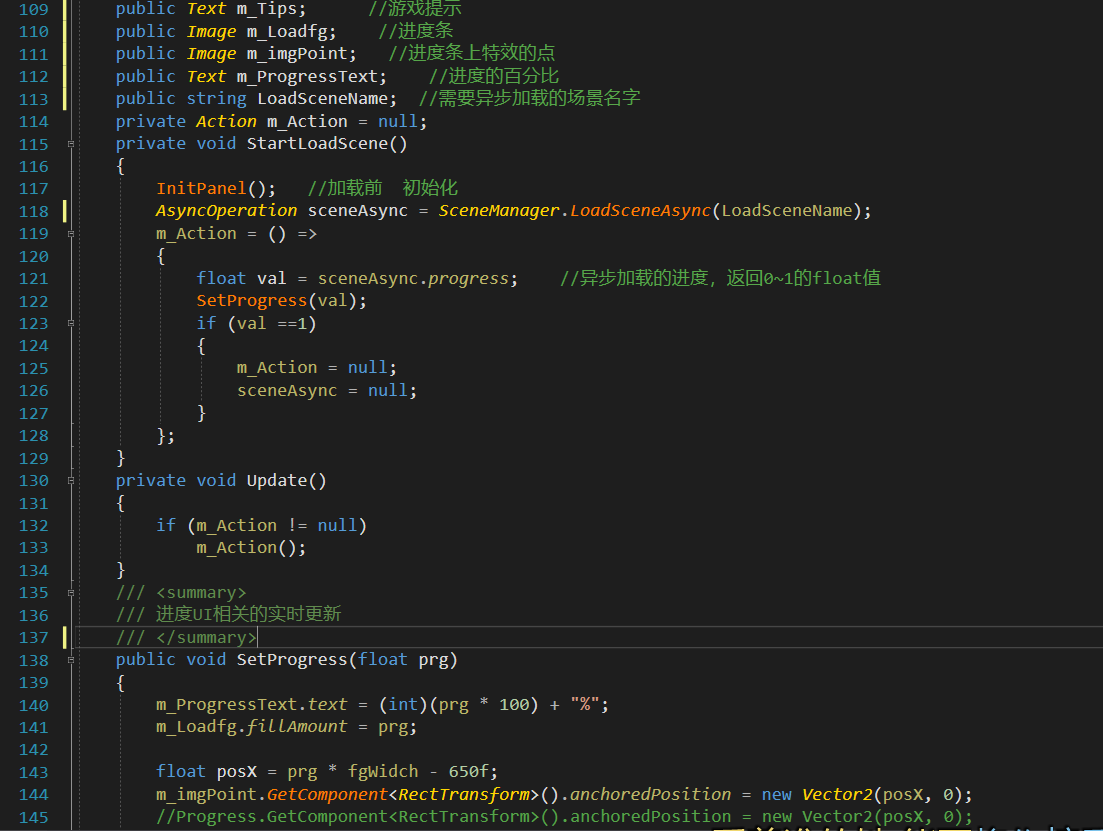Image resolution: width=1103 pixels, height=831 pixels.
Task: Collapse the Update method at line 130
Action: point(70,481)
